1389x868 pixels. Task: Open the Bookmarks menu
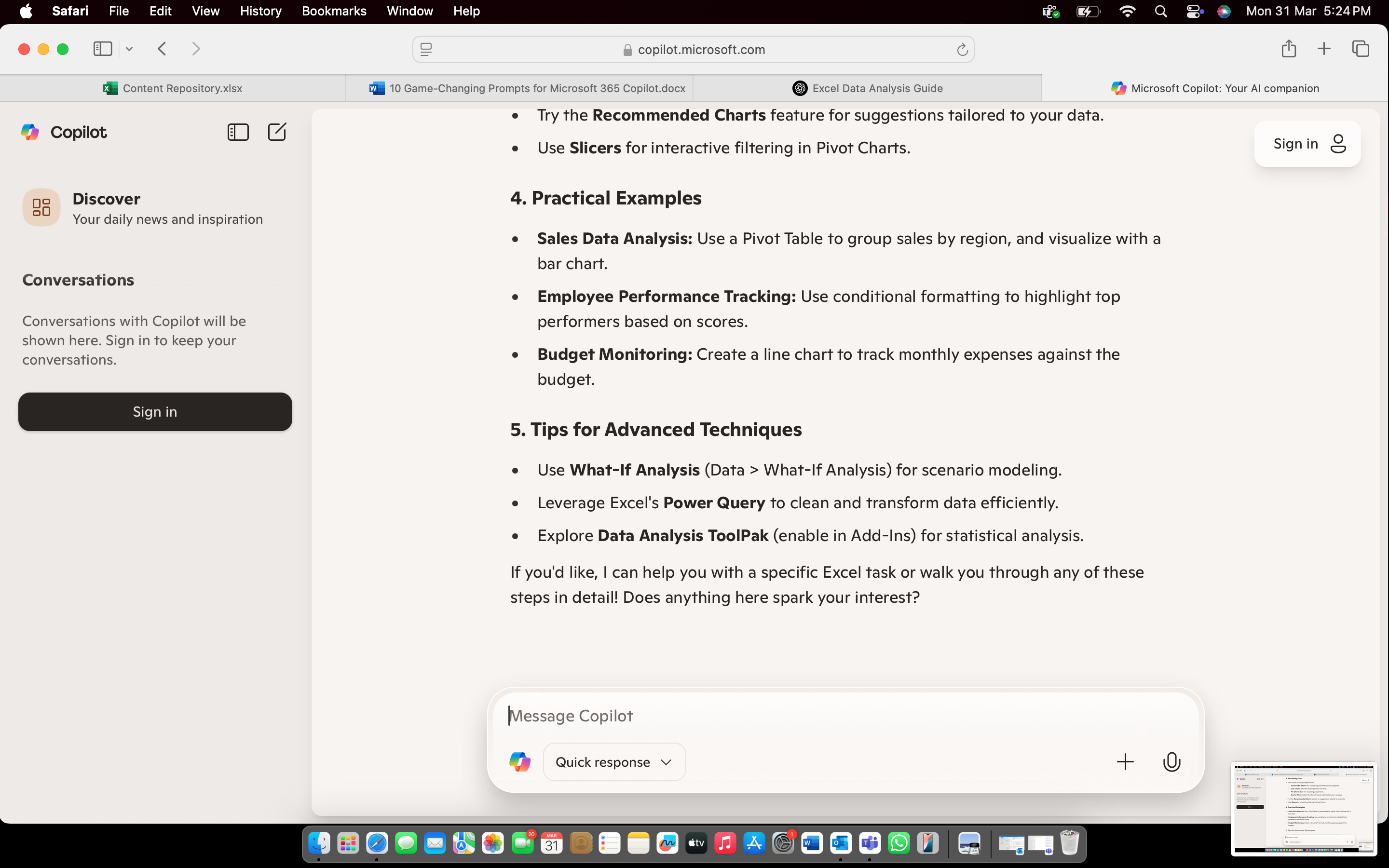[333, 12]
